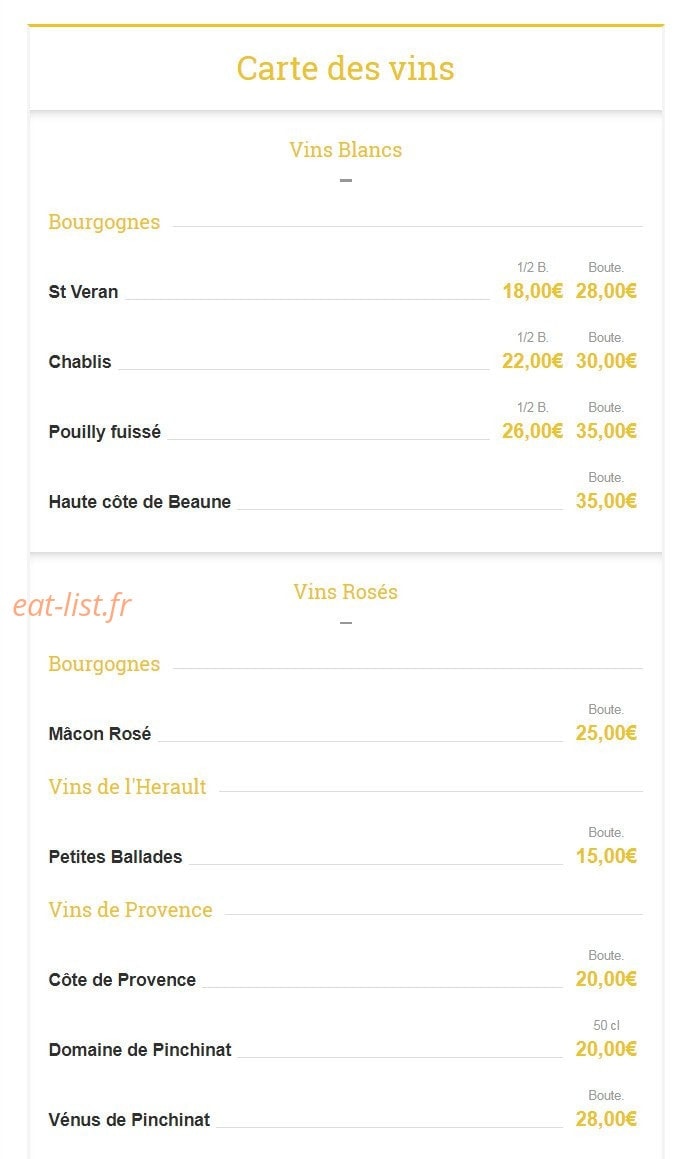696x1159 pixels.
Task: Click the Pouilly fuissé item
Action: coord(104,432)
